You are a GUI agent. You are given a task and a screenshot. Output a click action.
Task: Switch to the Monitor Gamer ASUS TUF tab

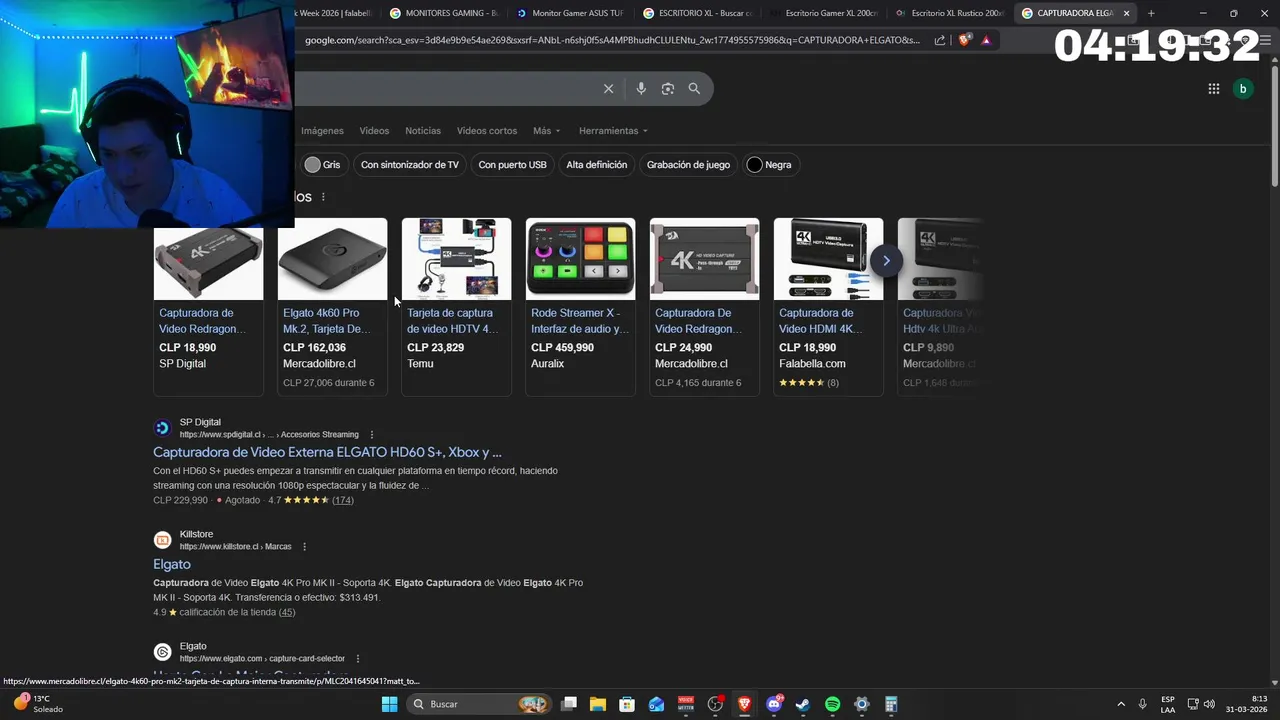[x=570, y=13]
